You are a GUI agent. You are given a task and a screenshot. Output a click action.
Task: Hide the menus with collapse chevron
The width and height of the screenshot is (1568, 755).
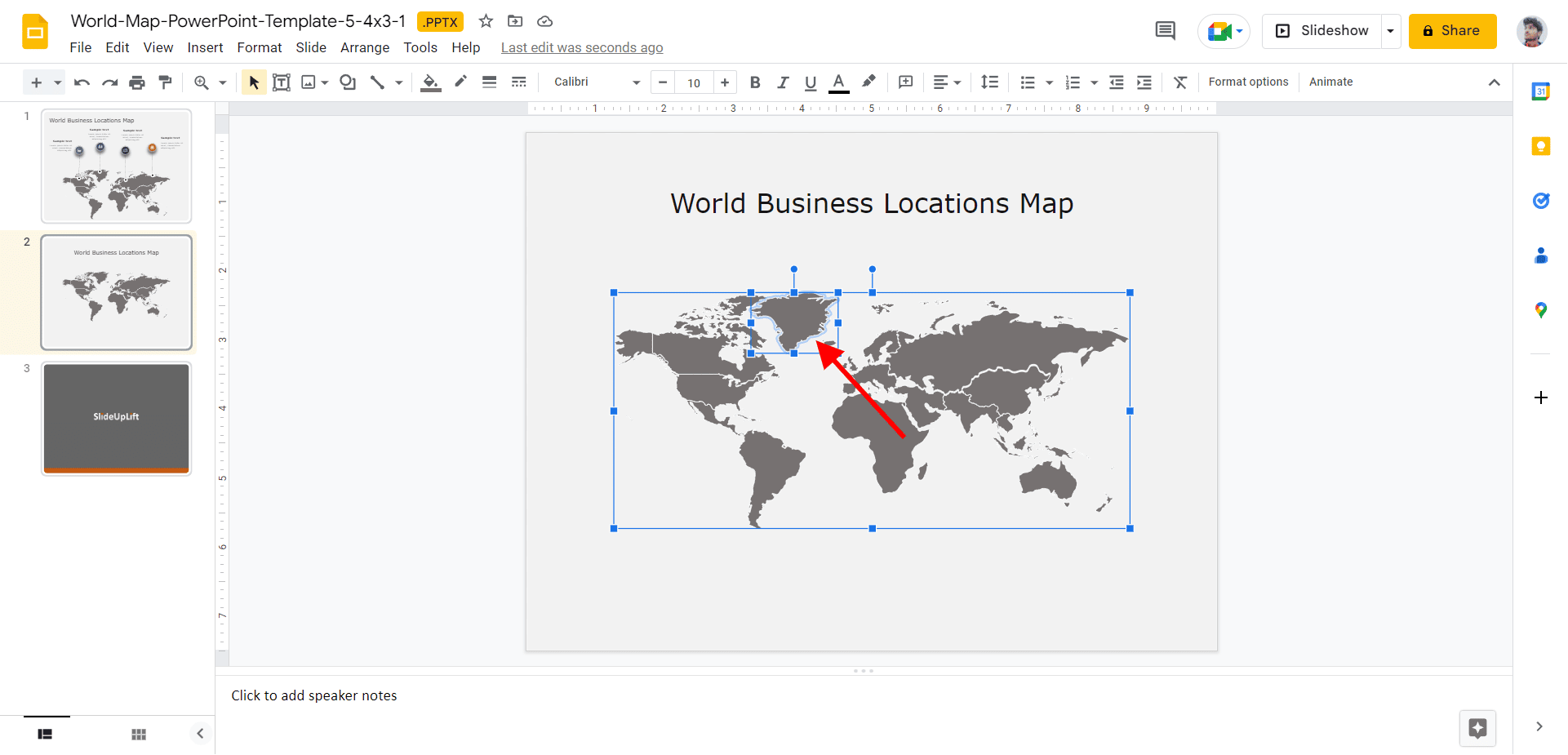point(1494,82)
